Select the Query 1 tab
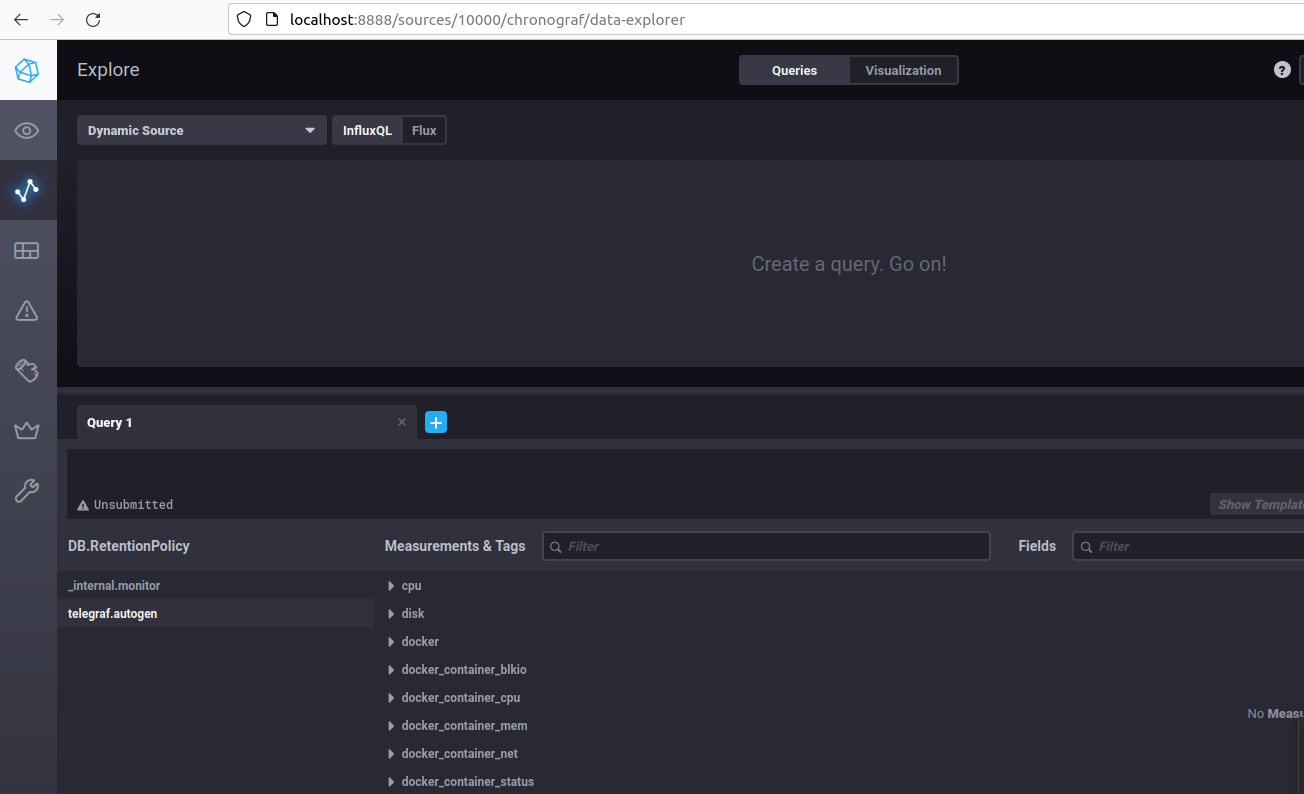The image size is (1304, 794). click(110, 422)
